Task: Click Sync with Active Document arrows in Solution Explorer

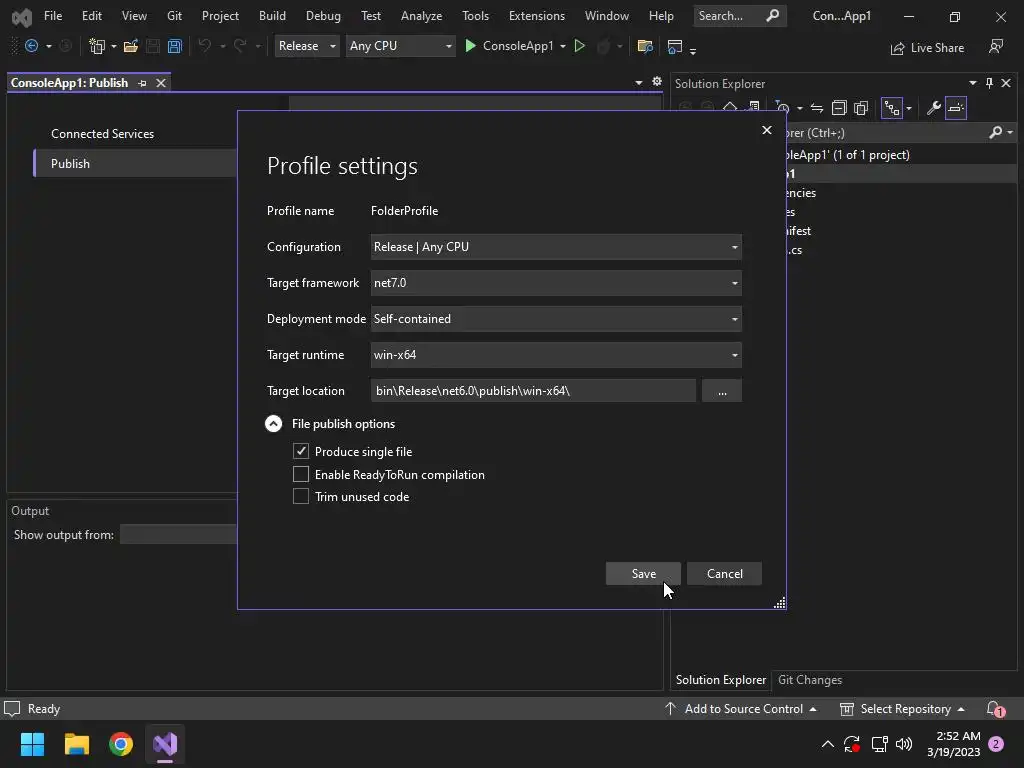Action: click(x=816, y=108)
